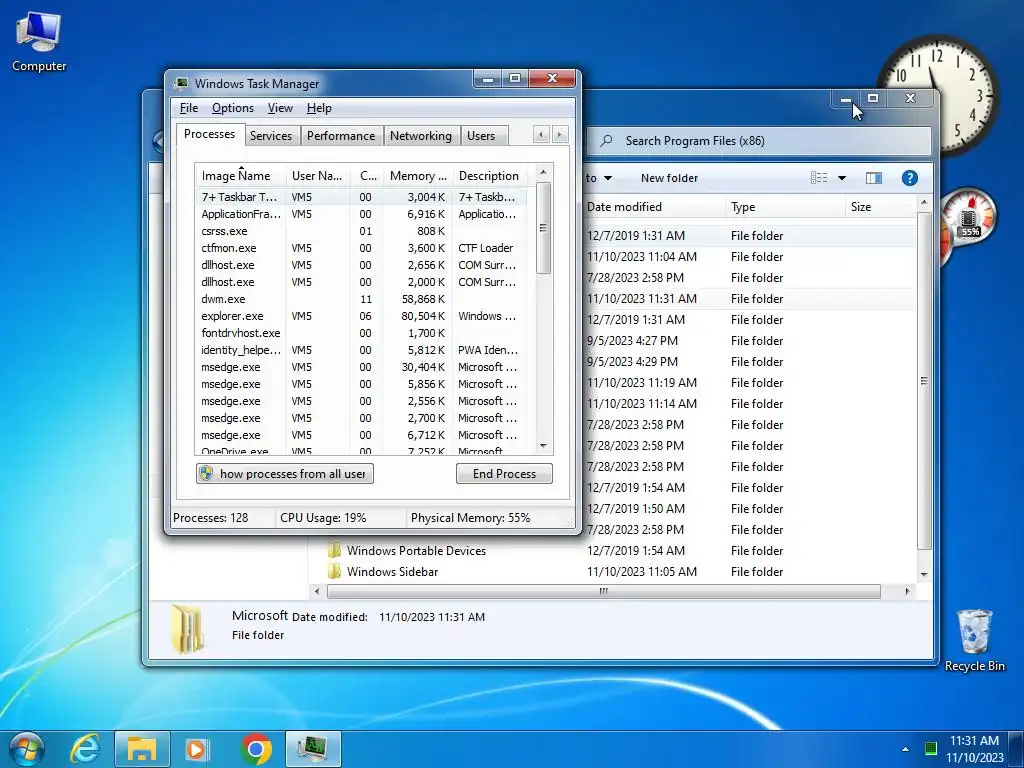
Task: Click Task Manager process list scrollbar thumb
Action: tap(543, 228)
